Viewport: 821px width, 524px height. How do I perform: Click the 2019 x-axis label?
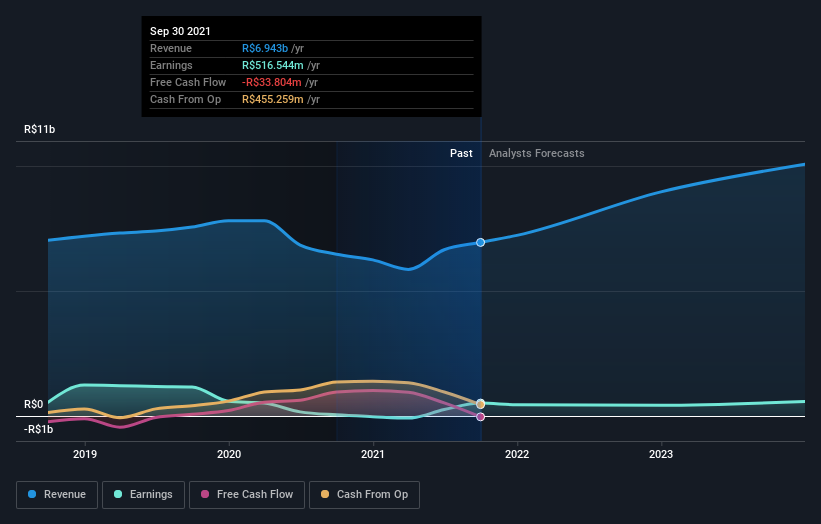point(85,454)
